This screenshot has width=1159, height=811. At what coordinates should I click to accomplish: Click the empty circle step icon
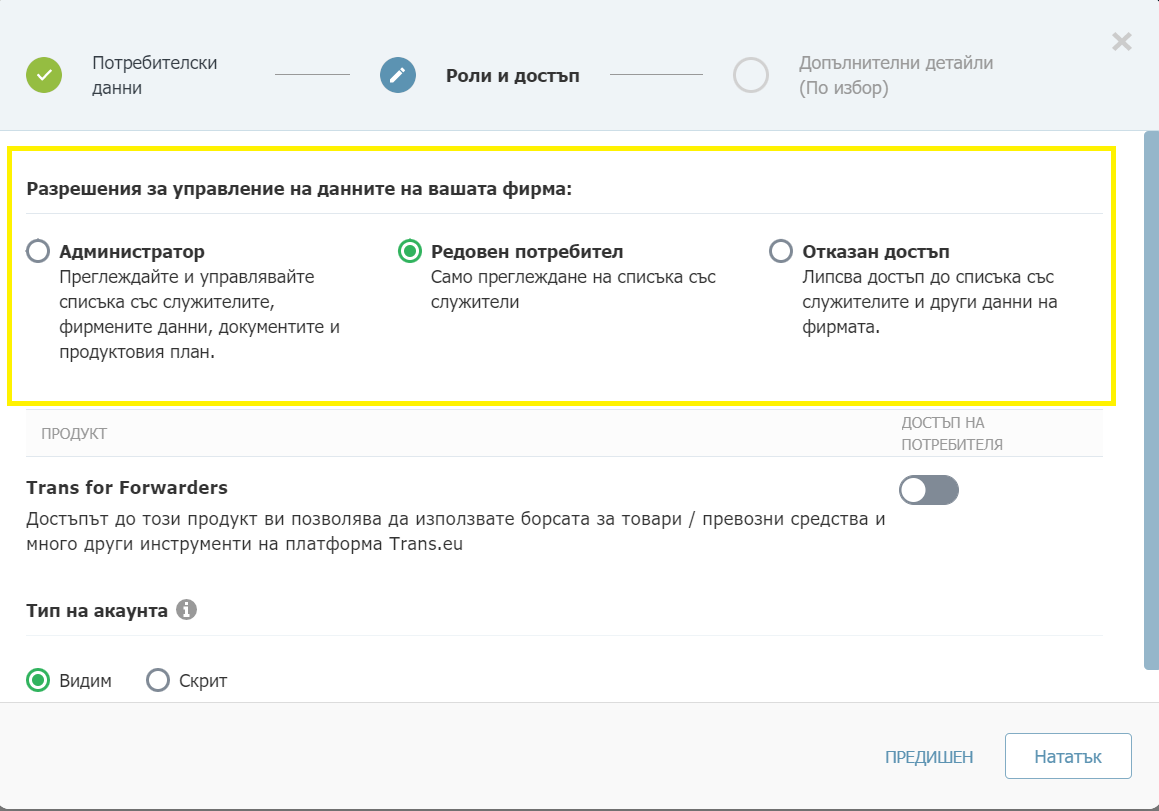(750, 75)
